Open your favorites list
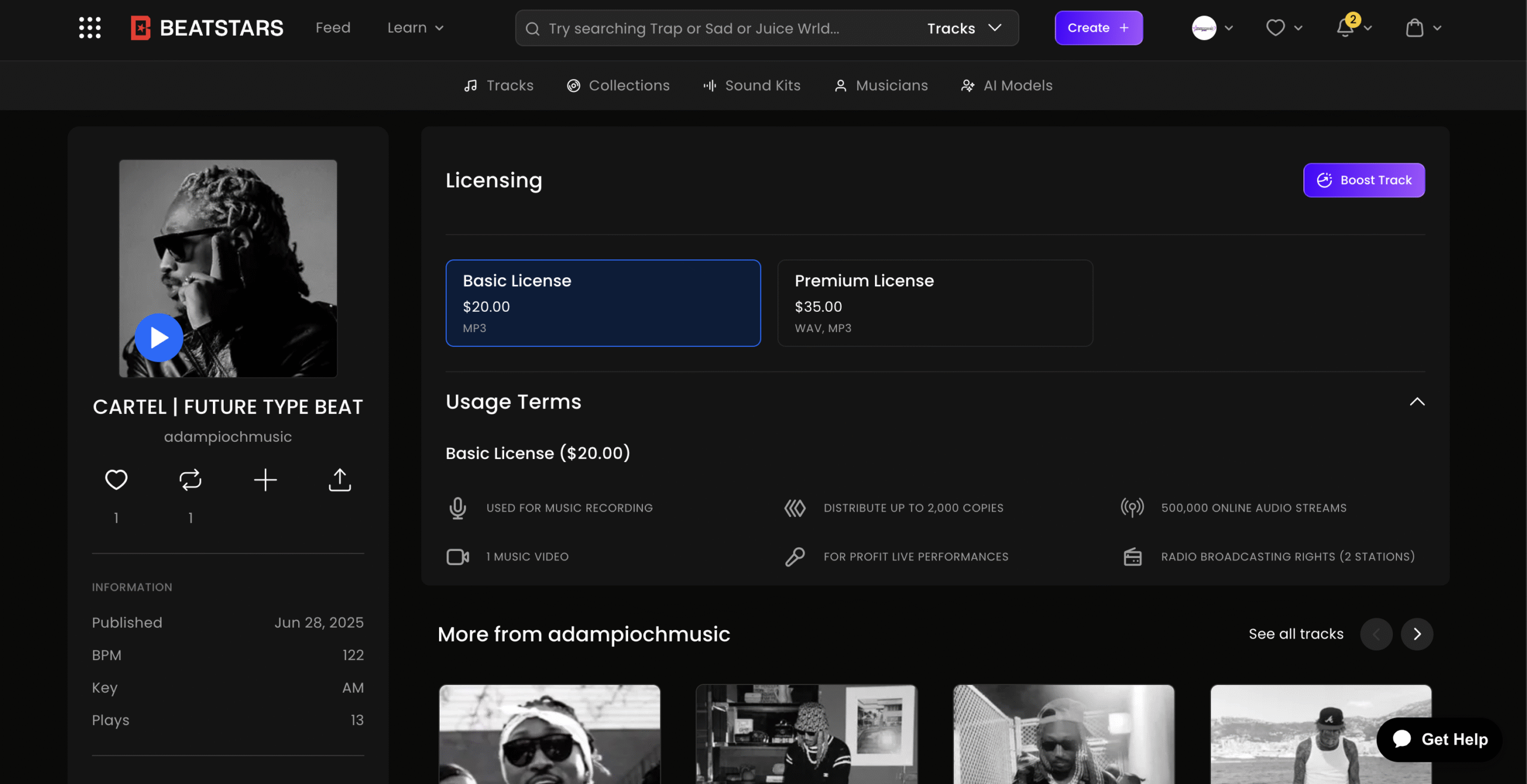This screenshot has height=784, width=1527. click(x=1275, y=27)
